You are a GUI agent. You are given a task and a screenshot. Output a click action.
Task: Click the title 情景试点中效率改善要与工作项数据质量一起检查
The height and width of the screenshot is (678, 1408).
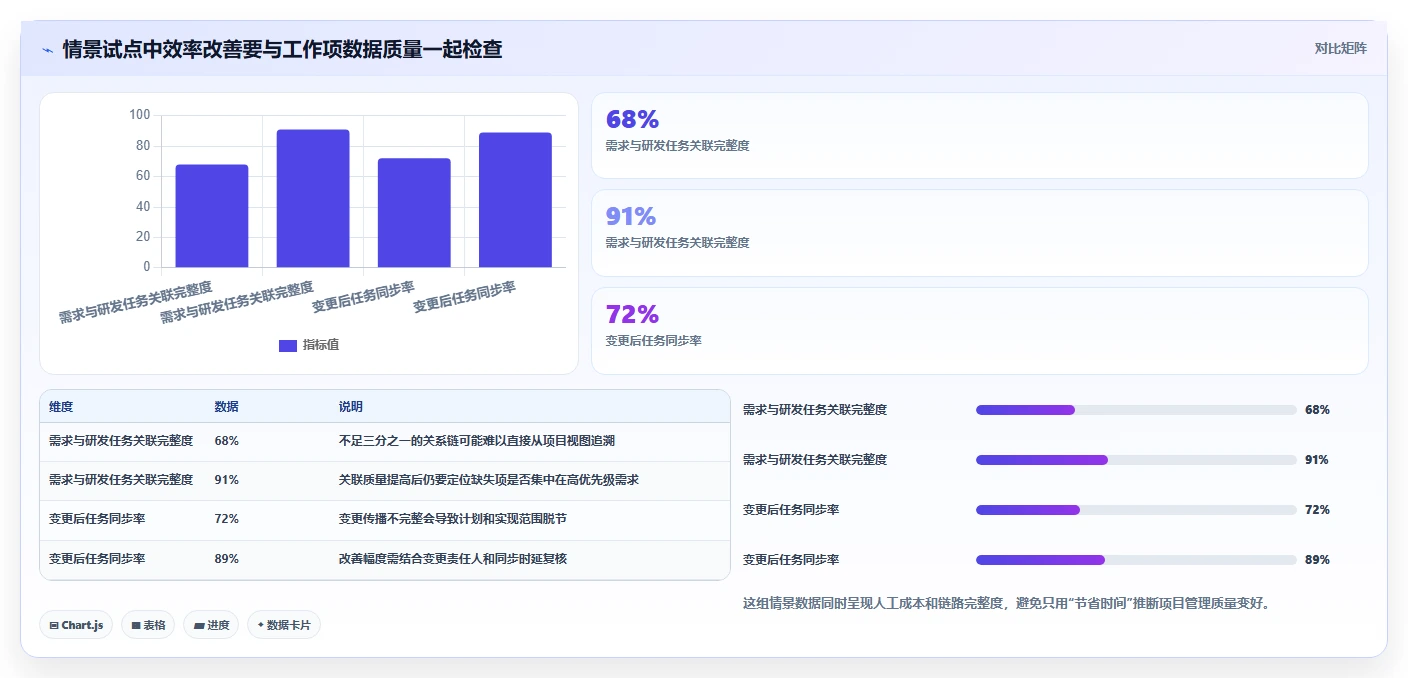pyautogui.click(x=282, y=49)
